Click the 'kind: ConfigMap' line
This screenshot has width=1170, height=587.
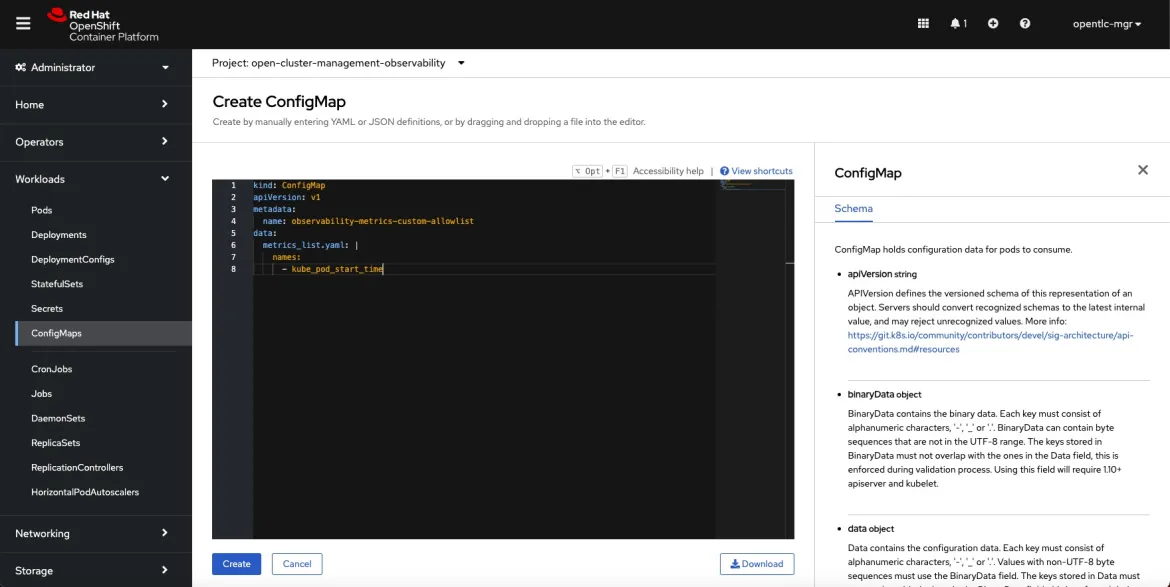pos(289,185)
